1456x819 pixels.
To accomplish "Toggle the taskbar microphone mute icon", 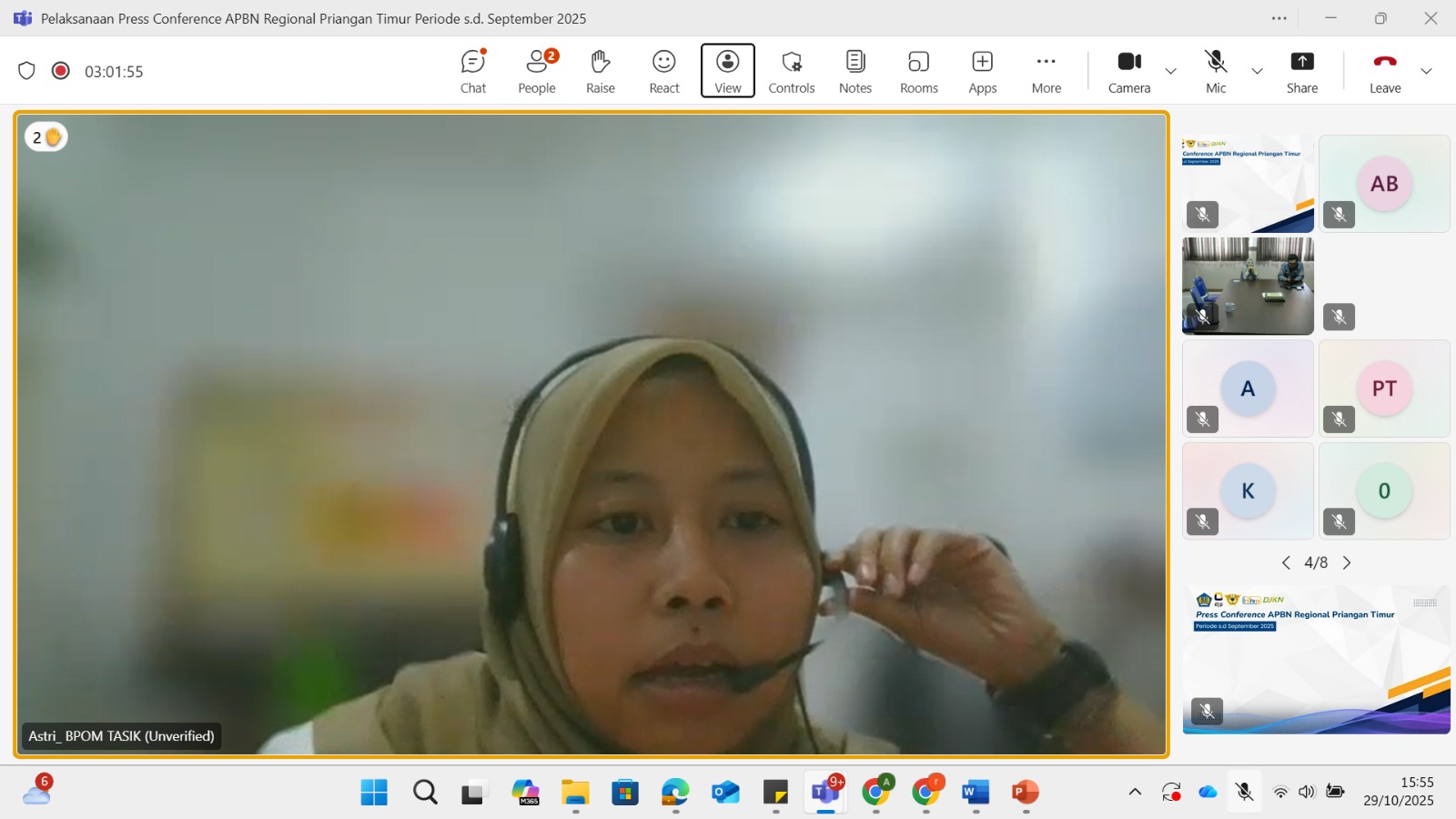I will 1244,792.
